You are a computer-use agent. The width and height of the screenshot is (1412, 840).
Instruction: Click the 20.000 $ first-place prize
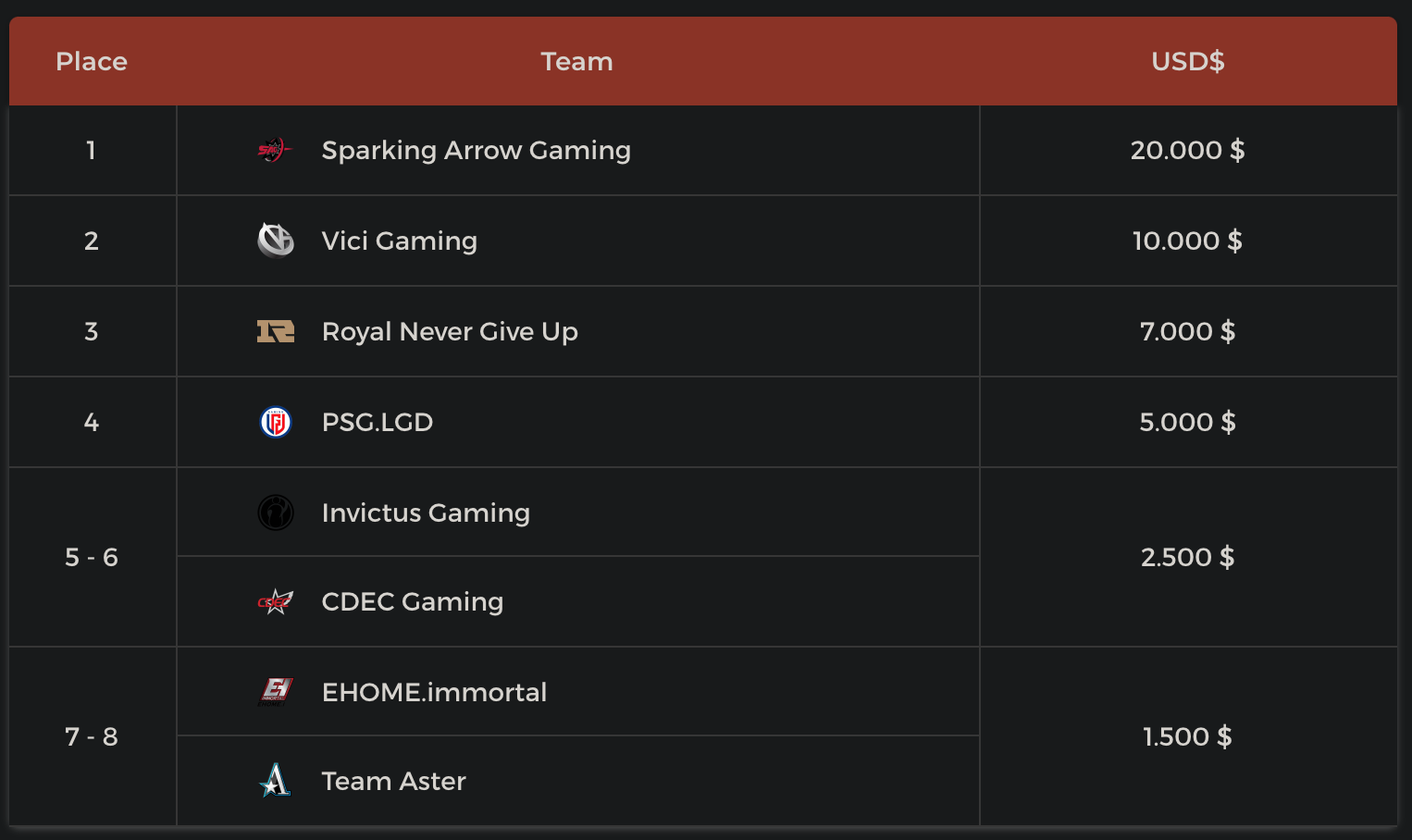pos(1187,150)
